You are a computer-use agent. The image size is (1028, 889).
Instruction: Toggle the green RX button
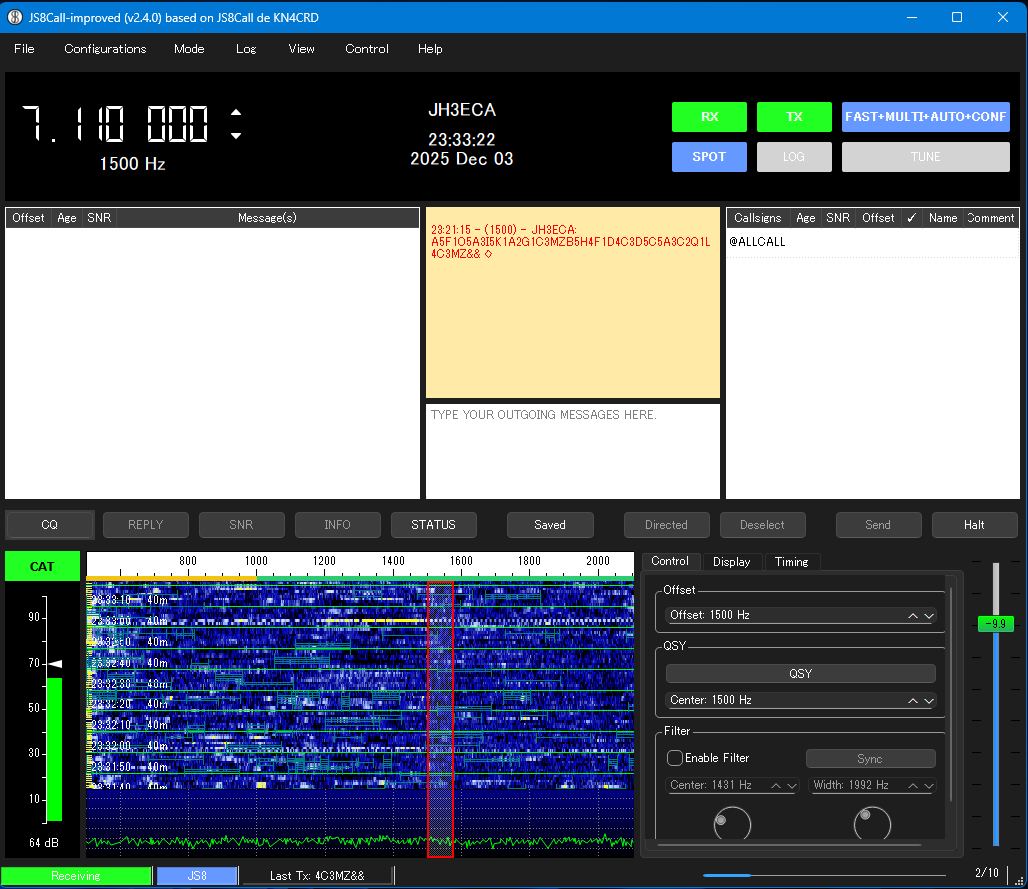point(709,117)
